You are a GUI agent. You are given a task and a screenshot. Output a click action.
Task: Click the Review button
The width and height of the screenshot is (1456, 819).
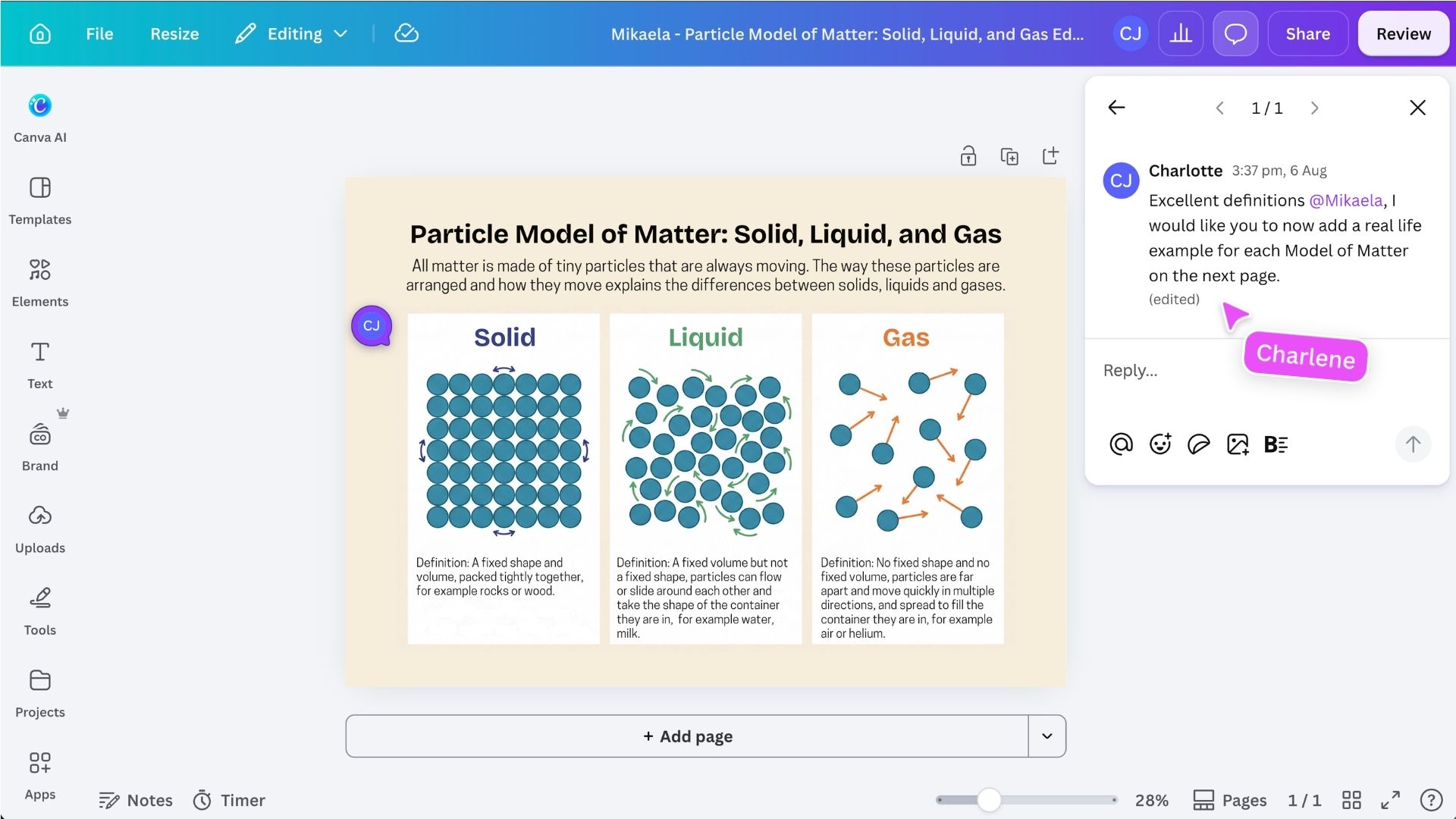tap(1403, 34)
